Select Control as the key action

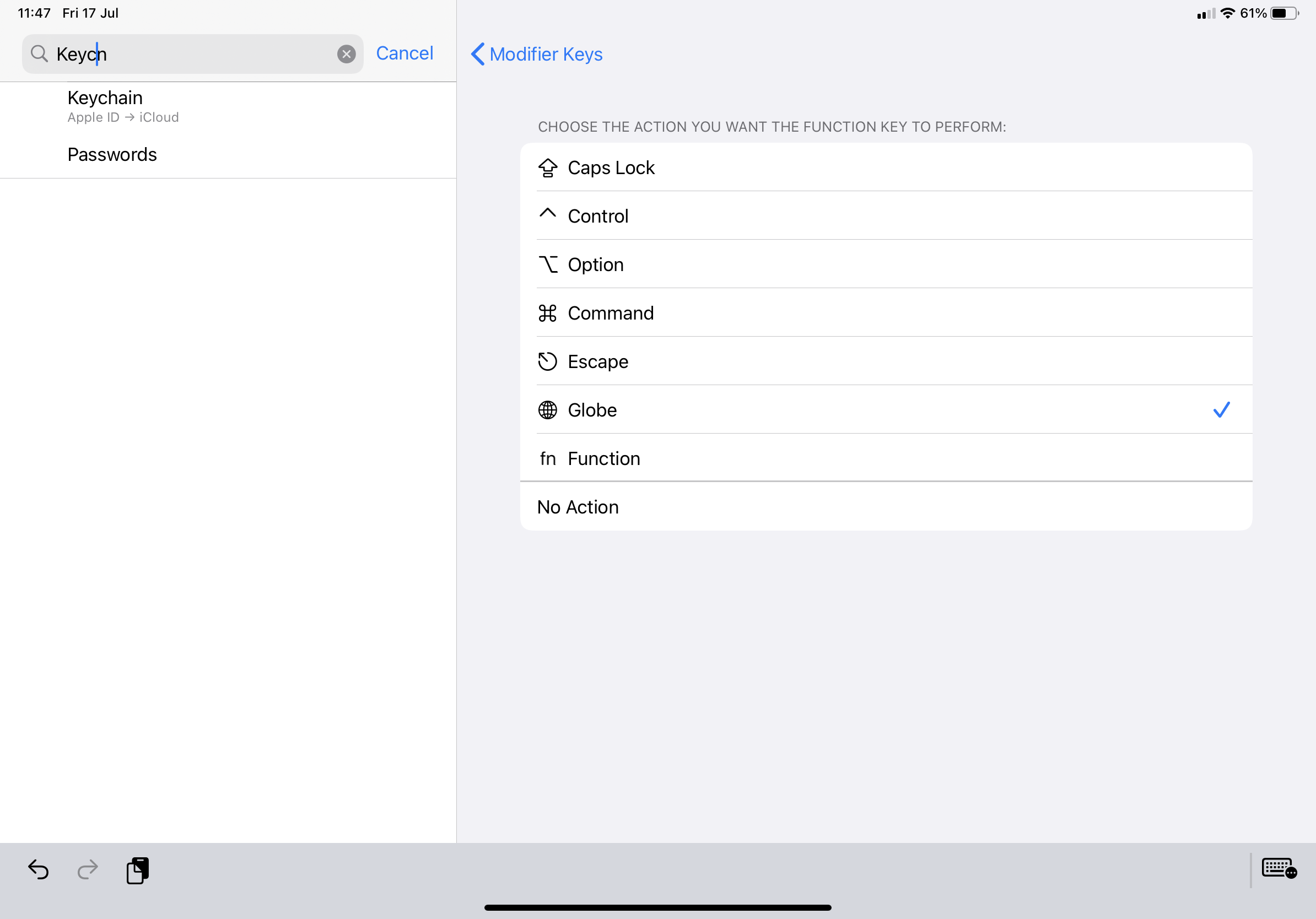coord(886,216)
